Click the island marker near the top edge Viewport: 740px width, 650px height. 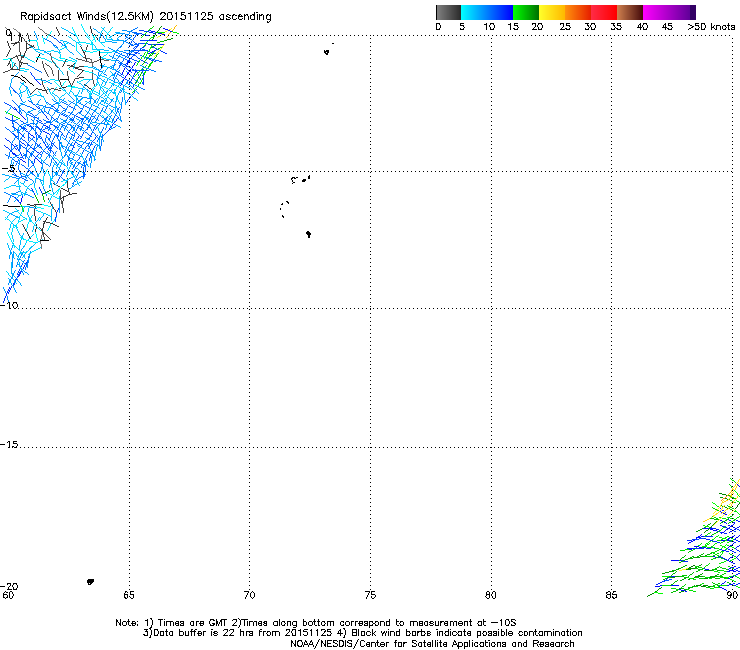[327, 52]
